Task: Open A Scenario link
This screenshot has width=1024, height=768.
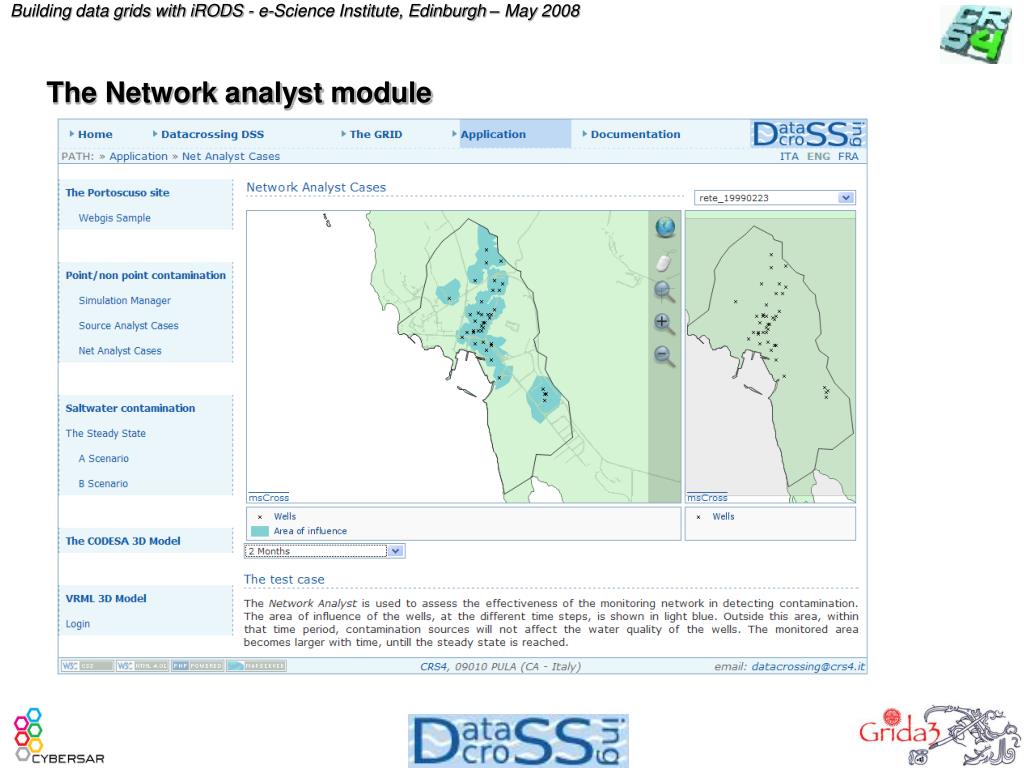Action: pyautogui.click(x=103, y=458)
